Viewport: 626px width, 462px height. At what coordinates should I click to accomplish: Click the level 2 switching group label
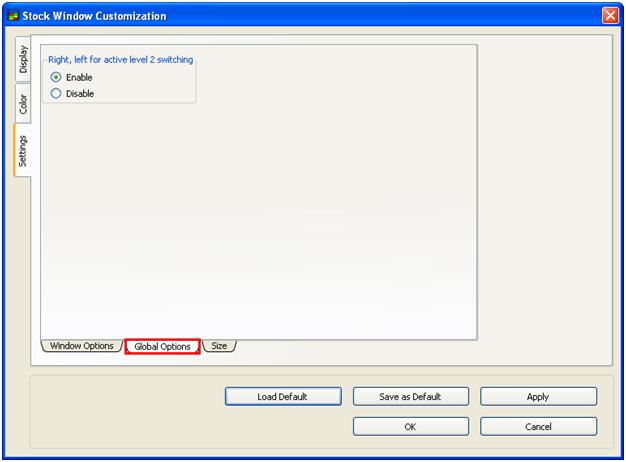coord(120,60)
